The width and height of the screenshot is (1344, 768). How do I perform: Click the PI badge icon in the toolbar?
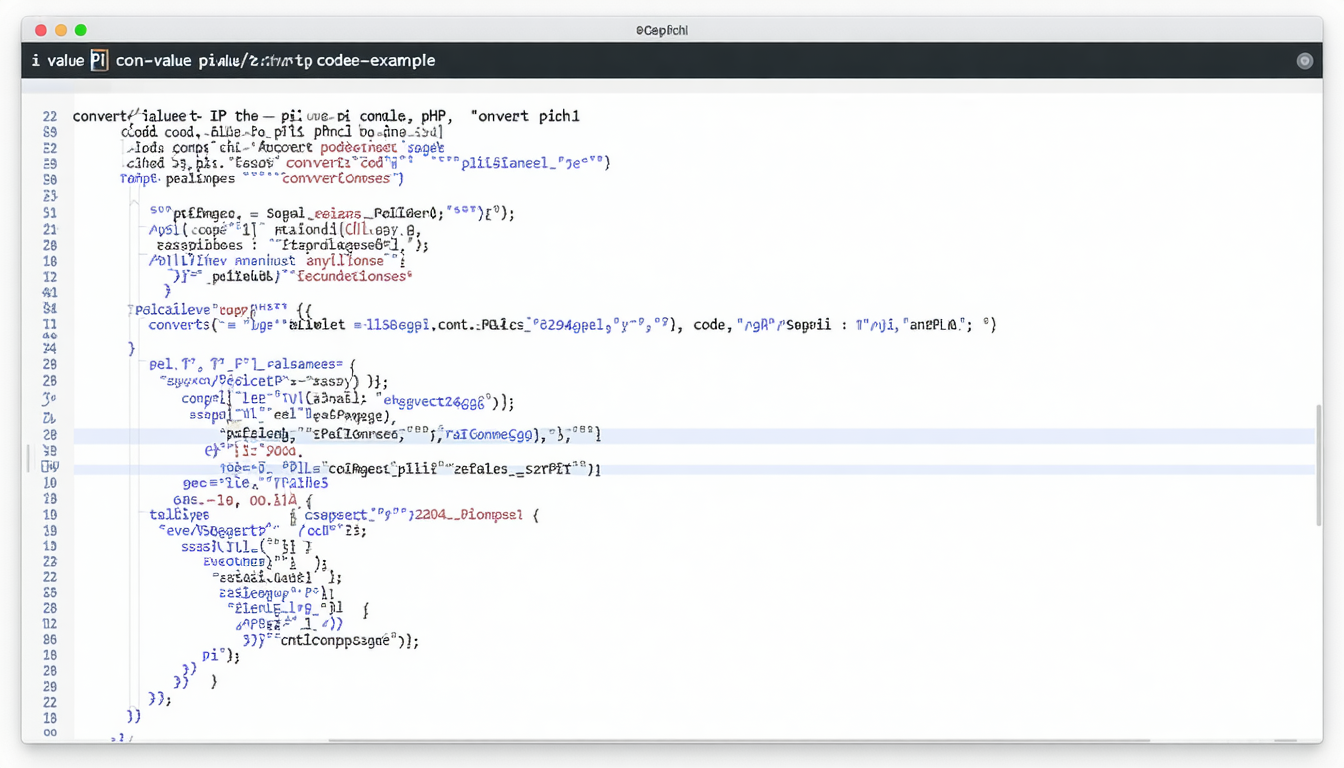tap(97, 60)
